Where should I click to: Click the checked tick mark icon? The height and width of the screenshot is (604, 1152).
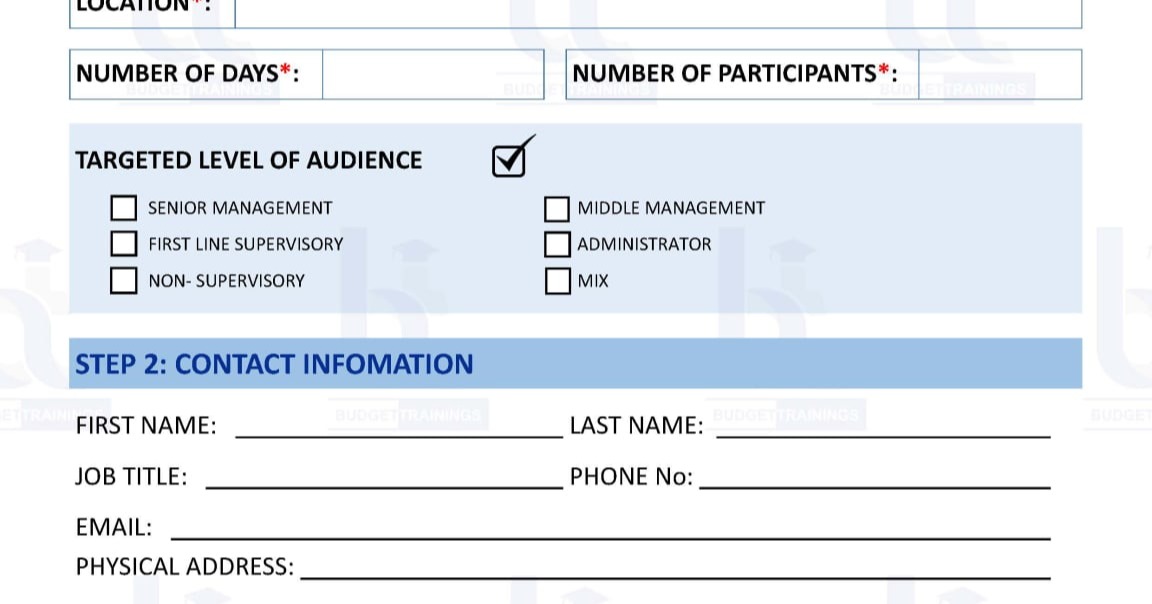(x=513, y=156)
